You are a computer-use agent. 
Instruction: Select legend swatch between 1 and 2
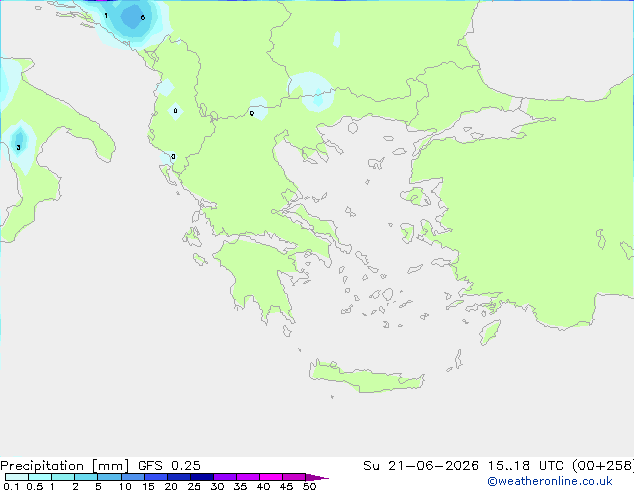click(x=63, y=477)
